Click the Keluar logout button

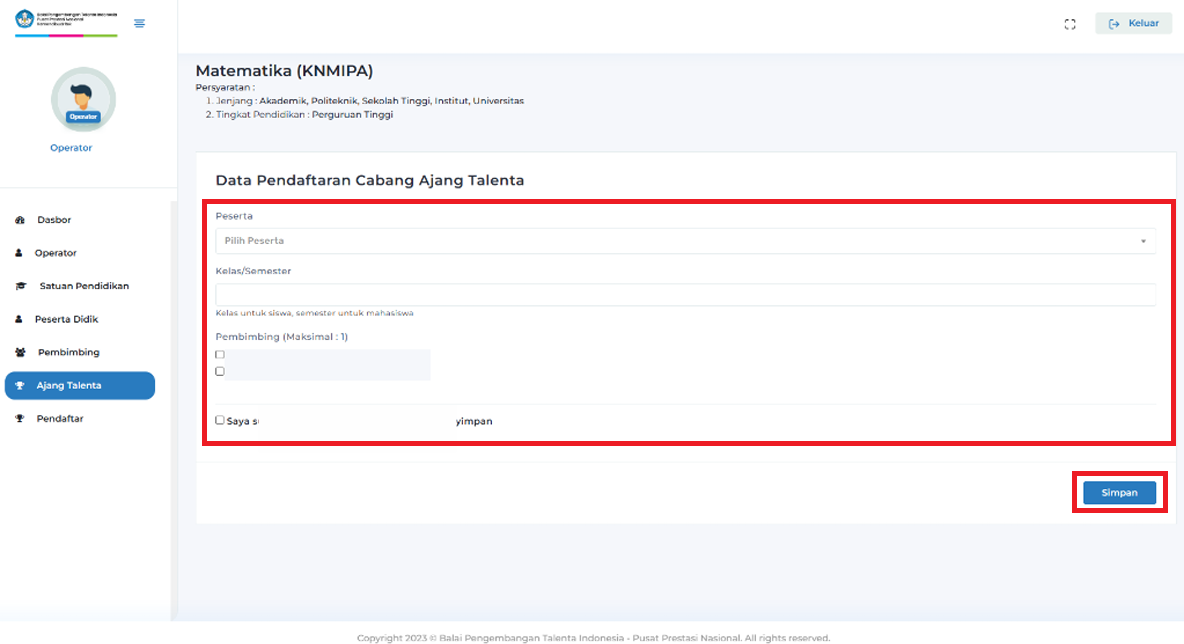click(1133, 23)
